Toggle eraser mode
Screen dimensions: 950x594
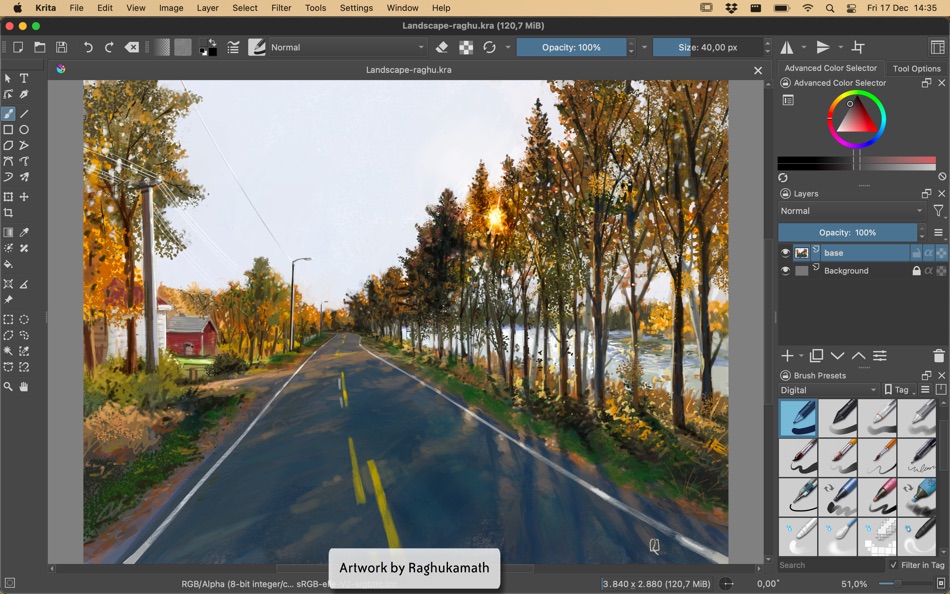pyautogui.click(x=442, y=47)
